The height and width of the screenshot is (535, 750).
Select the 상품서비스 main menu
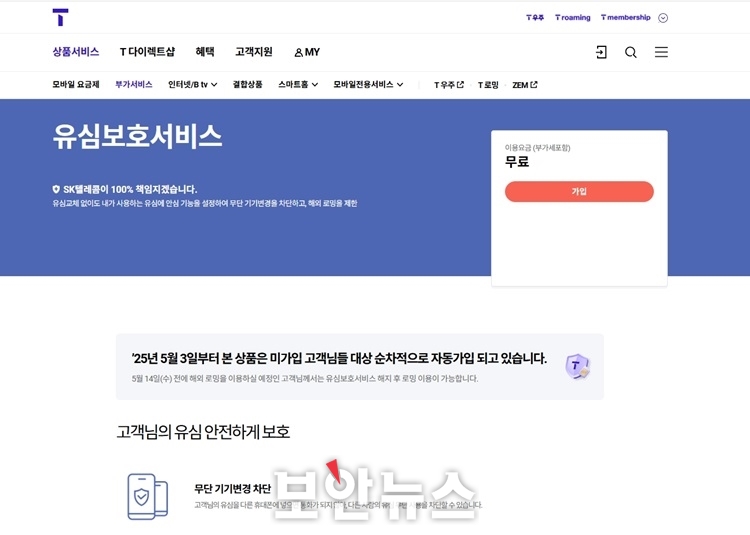pos(76,52)
